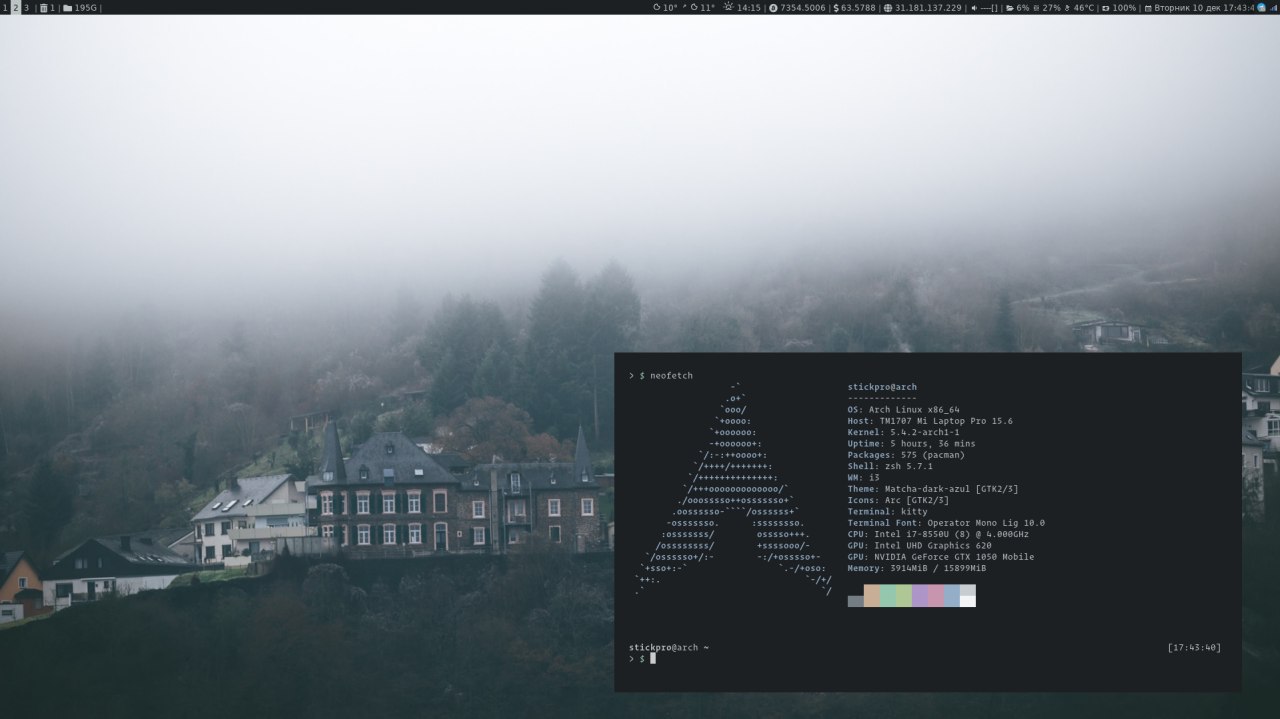Image resolution: width=1280 pixels, height=719 pixels.
Task: Click the 63.5788 dollar rate value
Action: (858, 7)
